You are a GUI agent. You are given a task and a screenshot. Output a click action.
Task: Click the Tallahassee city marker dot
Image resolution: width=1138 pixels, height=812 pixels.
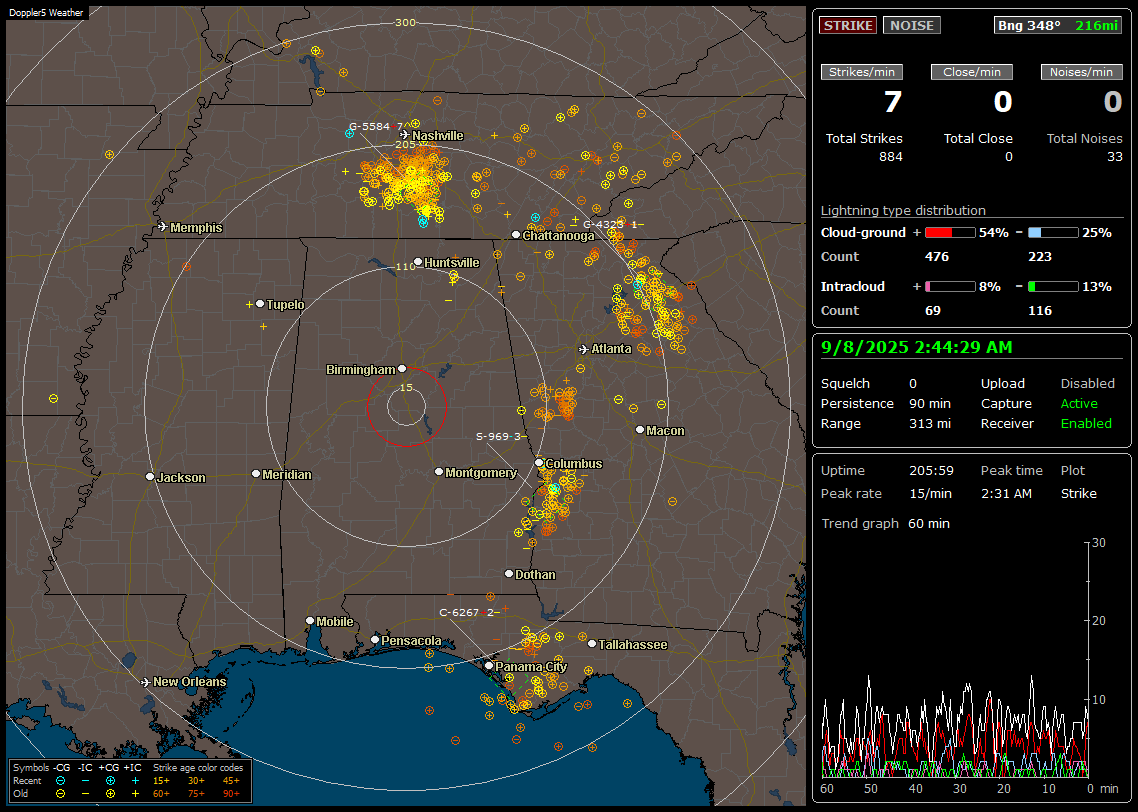click(592, 644)
